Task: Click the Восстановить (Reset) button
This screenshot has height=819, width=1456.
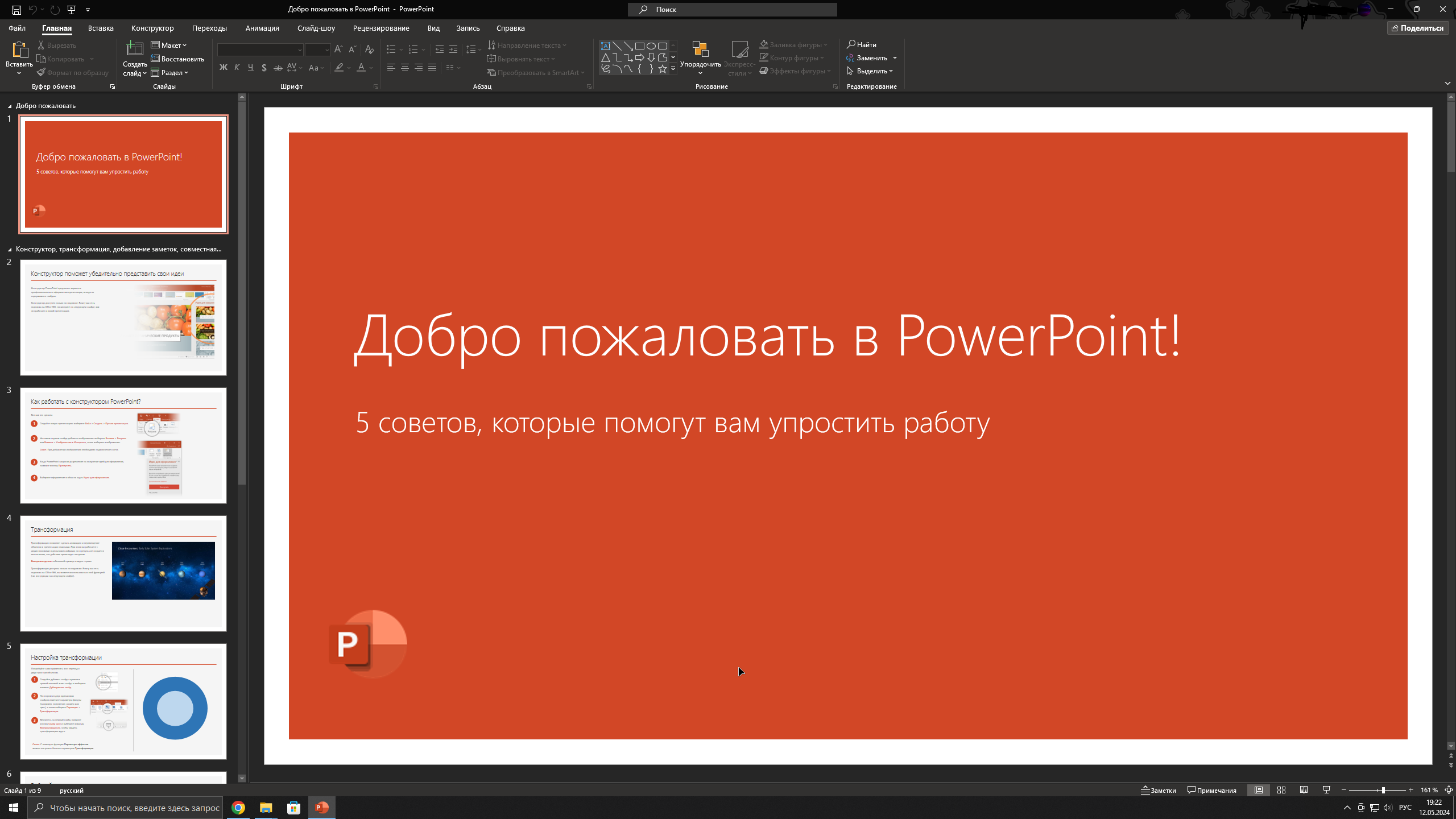Action: coord(177,59)
